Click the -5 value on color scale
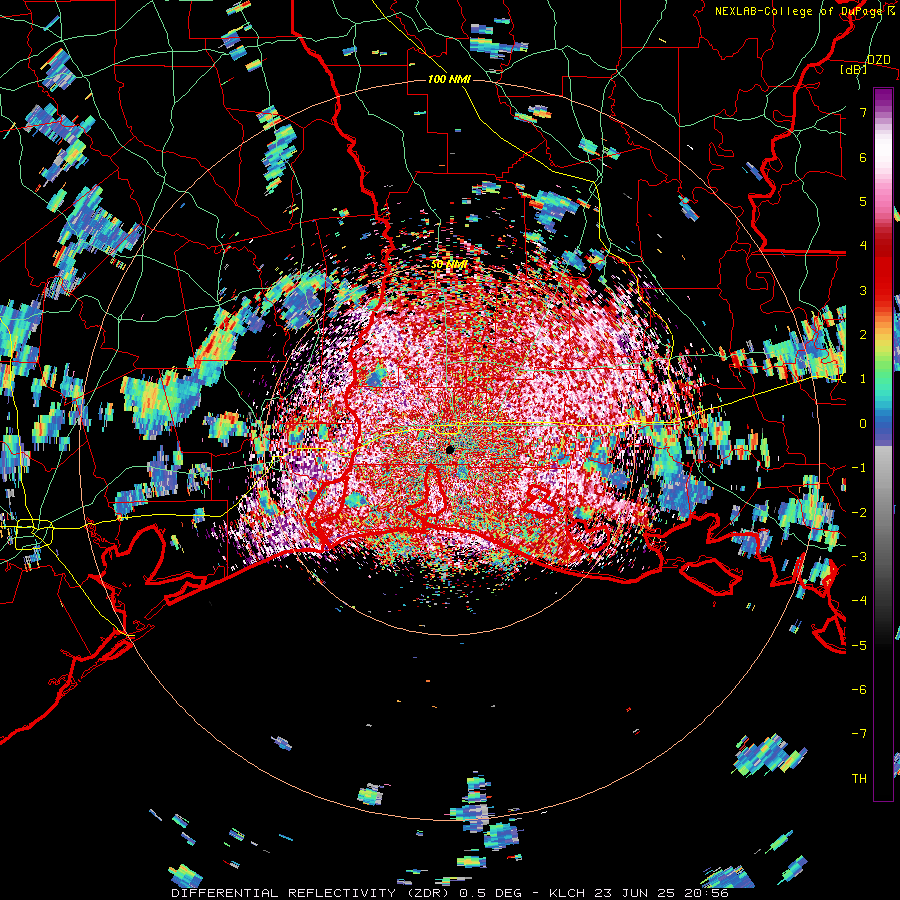900x900 pixels. point(859,646)
